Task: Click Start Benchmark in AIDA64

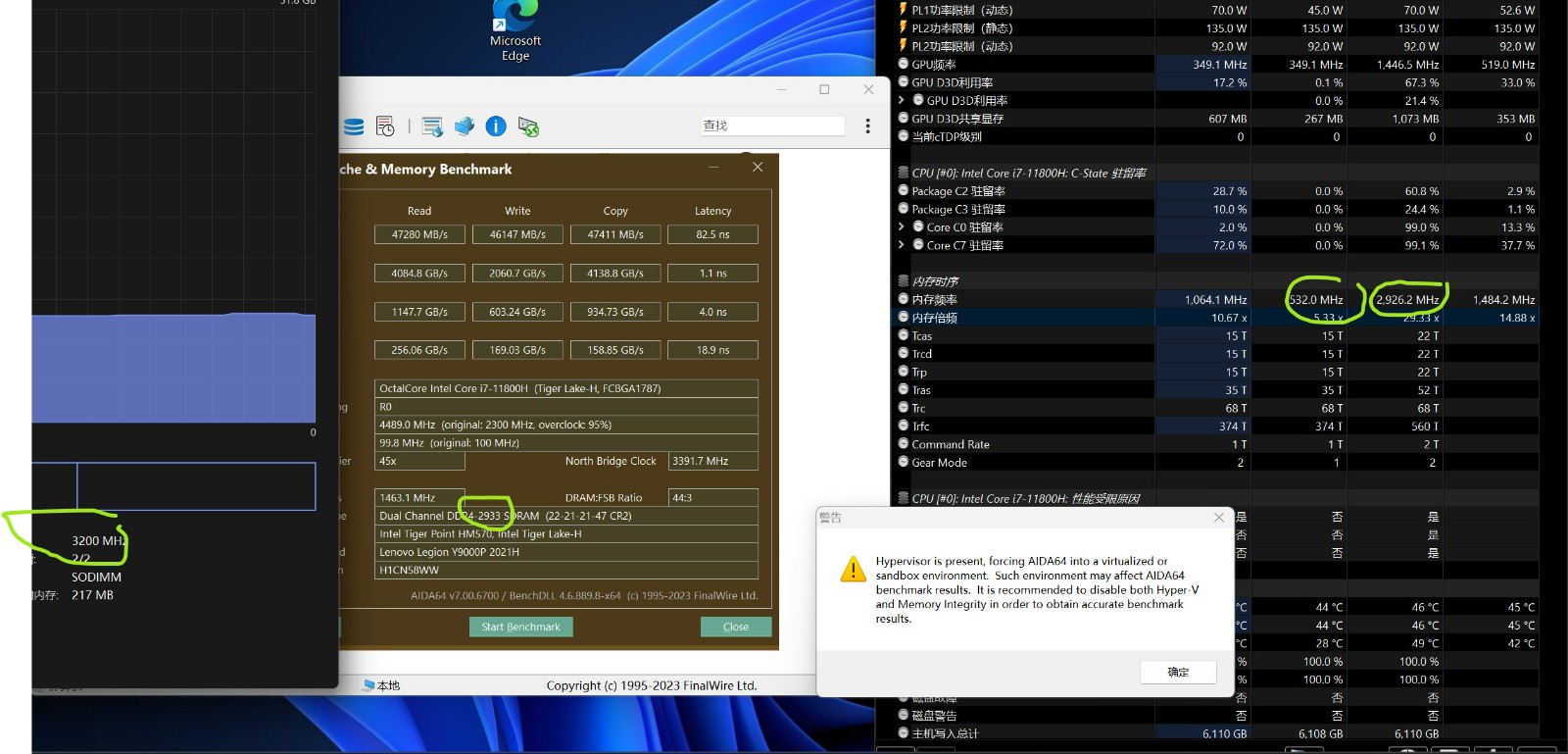Action: (520, 627)
